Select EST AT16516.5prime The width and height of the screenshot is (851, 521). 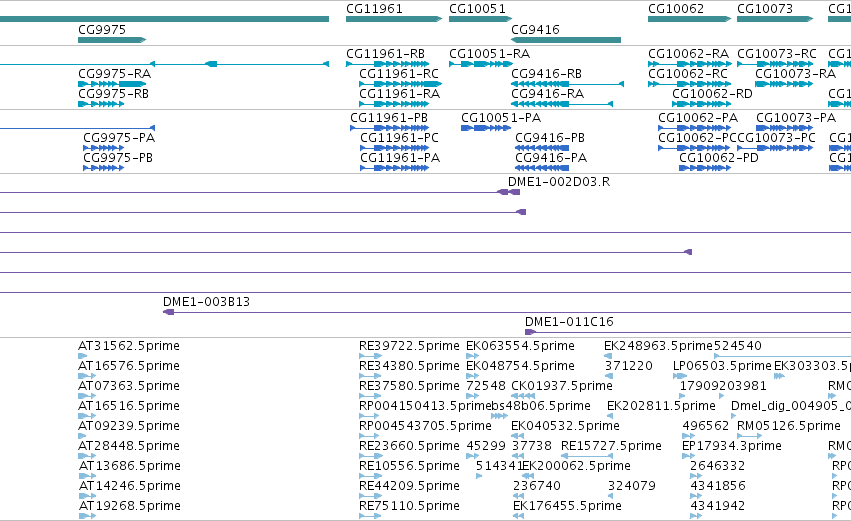click(87, 416)
